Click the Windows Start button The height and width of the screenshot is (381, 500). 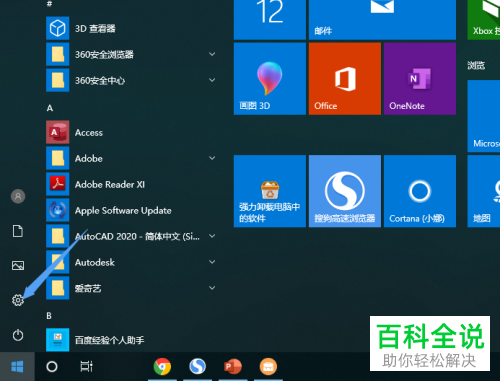click(x=17, y=367)
